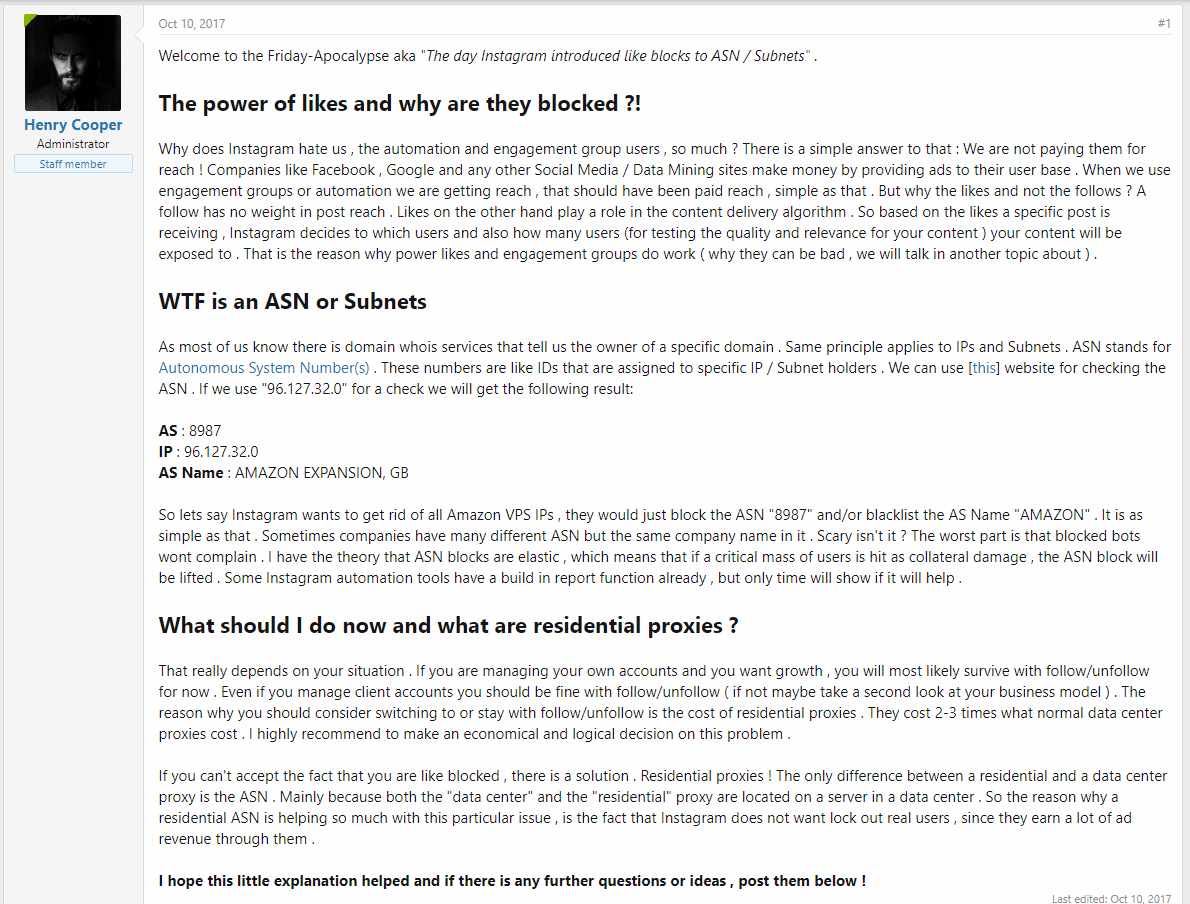Click the green online indicator on avatar

29,19
